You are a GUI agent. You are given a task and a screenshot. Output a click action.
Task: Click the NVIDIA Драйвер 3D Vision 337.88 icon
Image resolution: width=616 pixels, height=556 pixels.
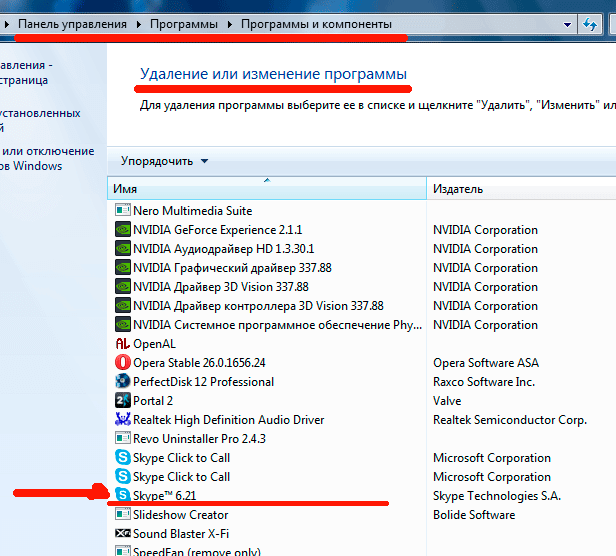123,286
